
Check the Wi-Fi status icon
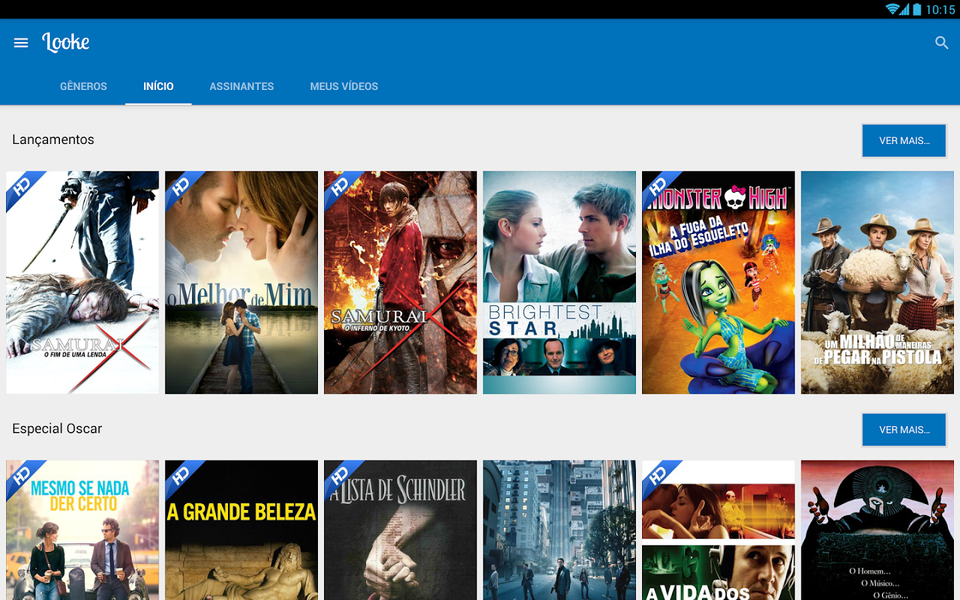point(892,9)
